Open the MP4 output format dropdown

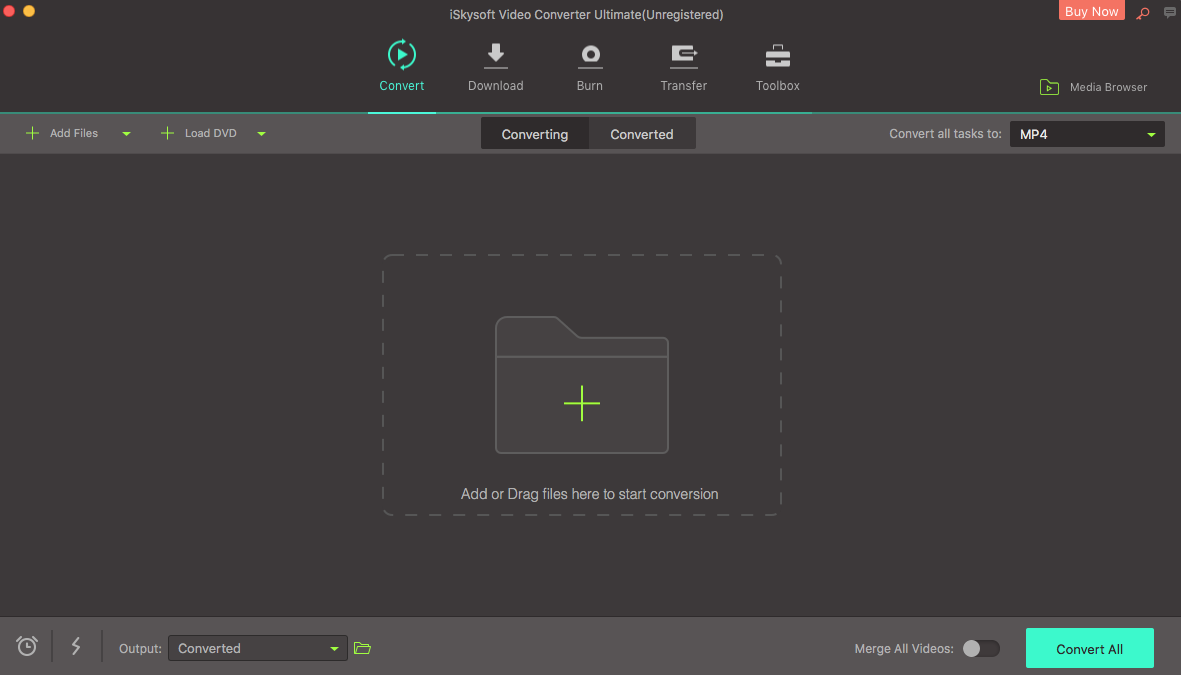[1087, 134]
